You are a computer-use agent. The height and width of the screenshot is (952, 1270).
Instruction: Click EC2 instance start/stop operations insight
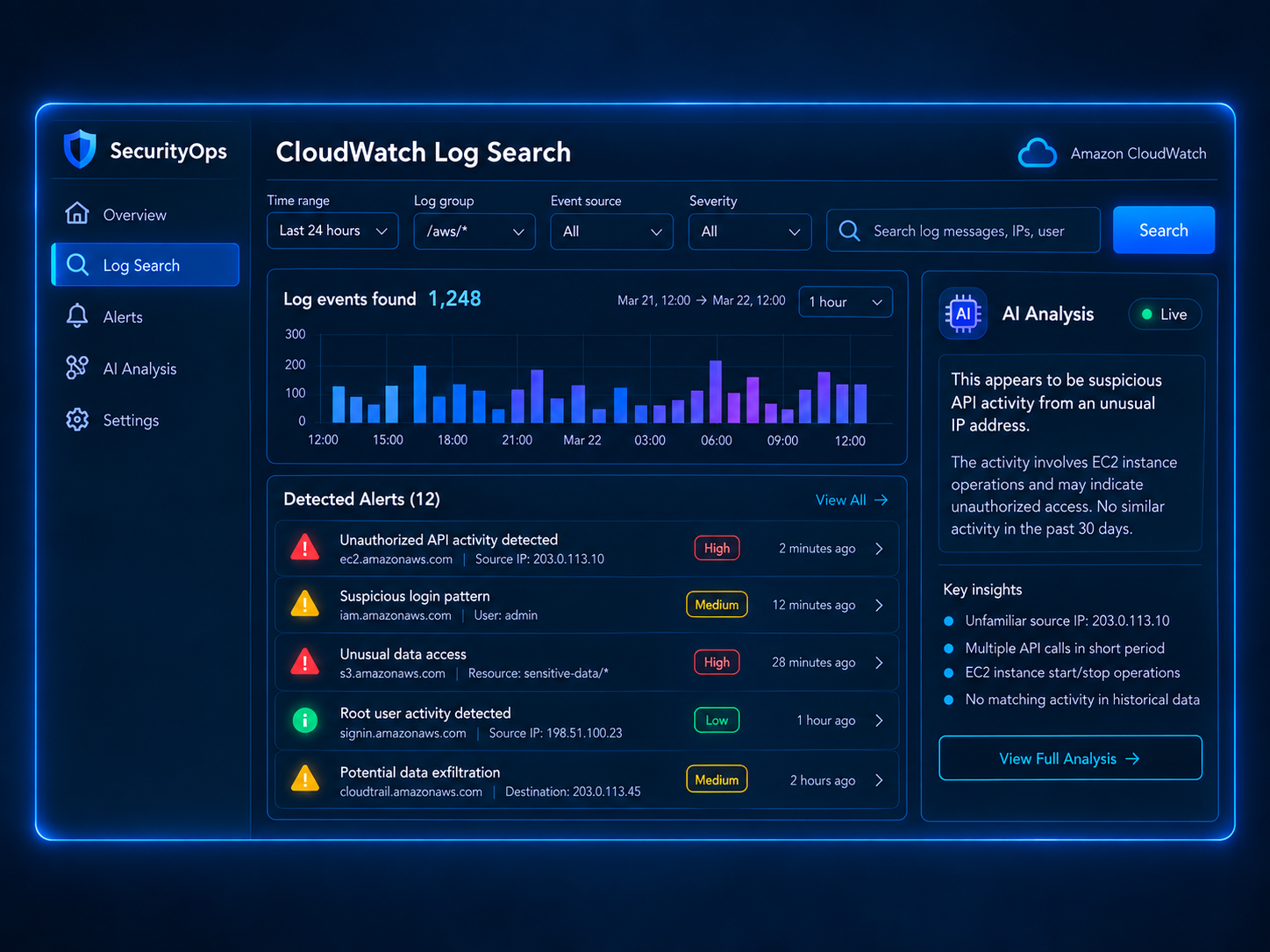click(x=1073, y=672)
